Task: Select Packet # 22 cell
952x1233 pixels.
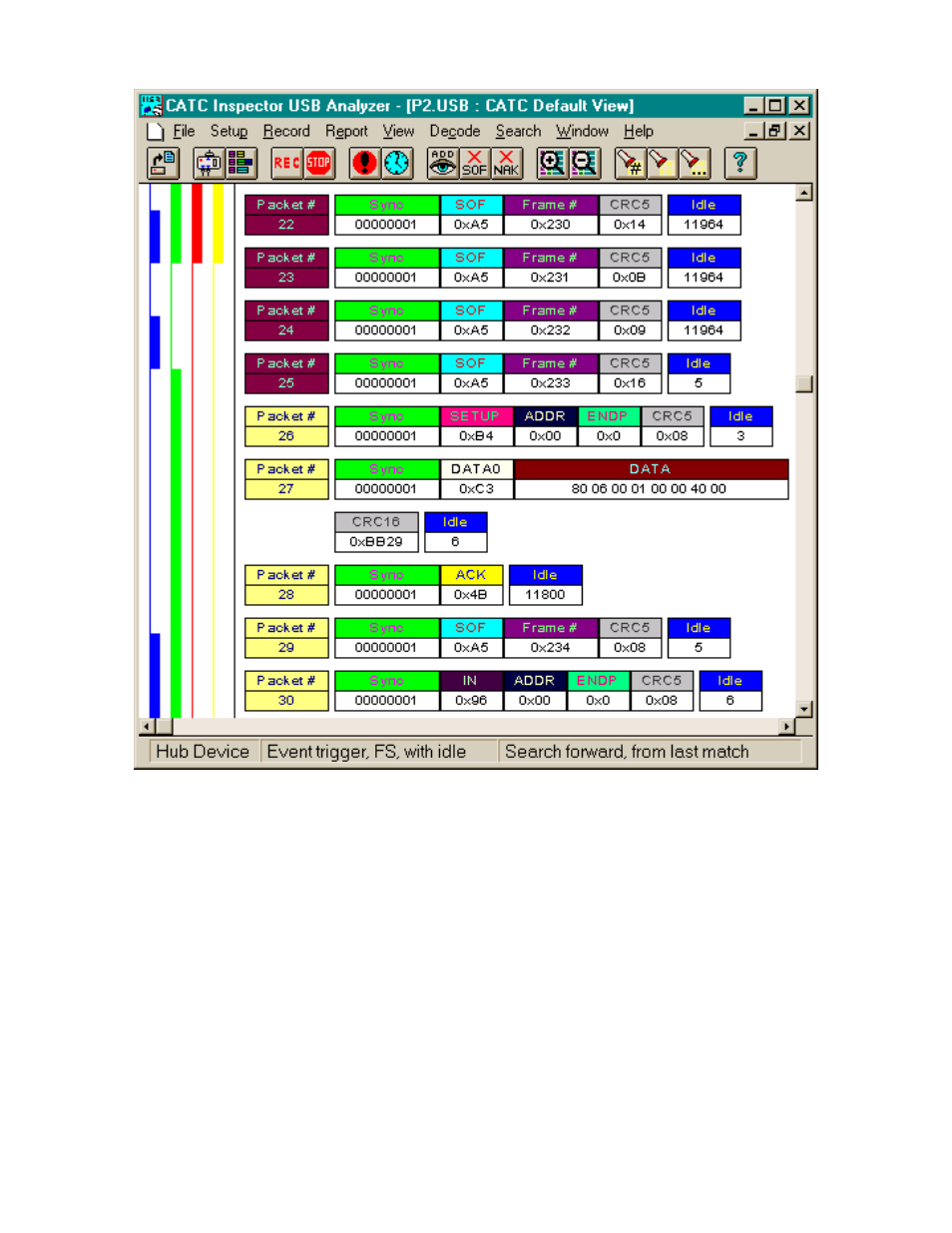Action: pyautogui.click(x=286, y=215)
